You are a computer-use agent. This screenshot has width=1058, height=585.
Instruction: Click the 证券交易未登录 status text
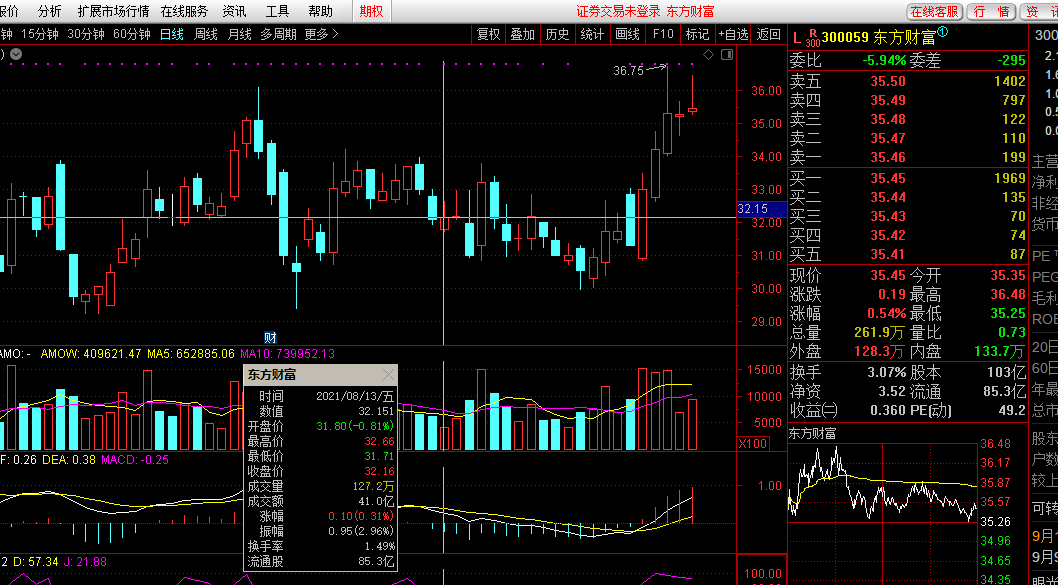(618, 11)
